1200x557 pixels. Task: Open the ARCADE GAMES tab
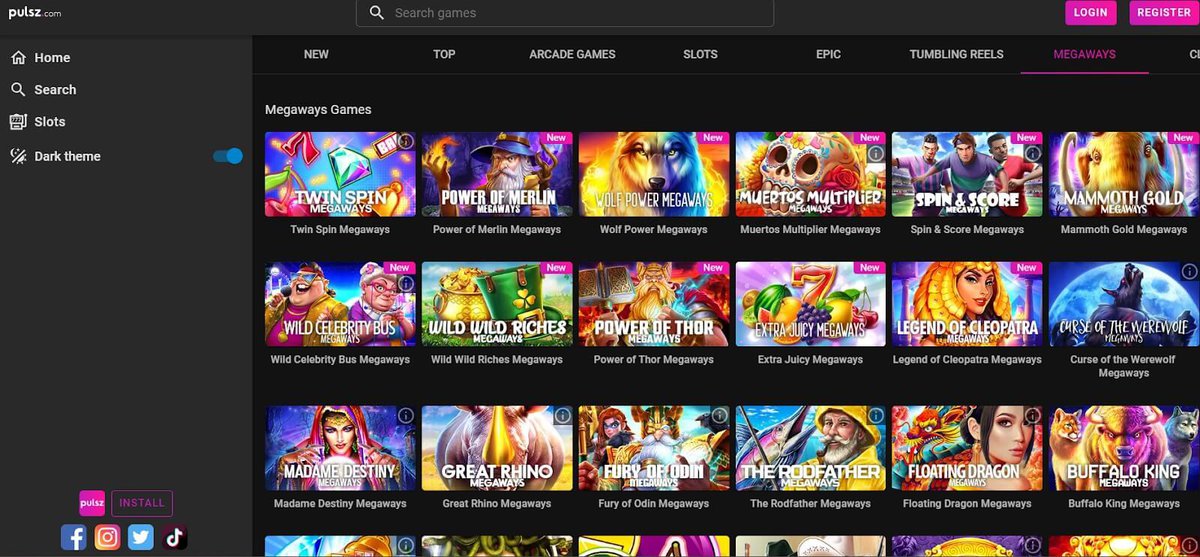click(572, 54)
